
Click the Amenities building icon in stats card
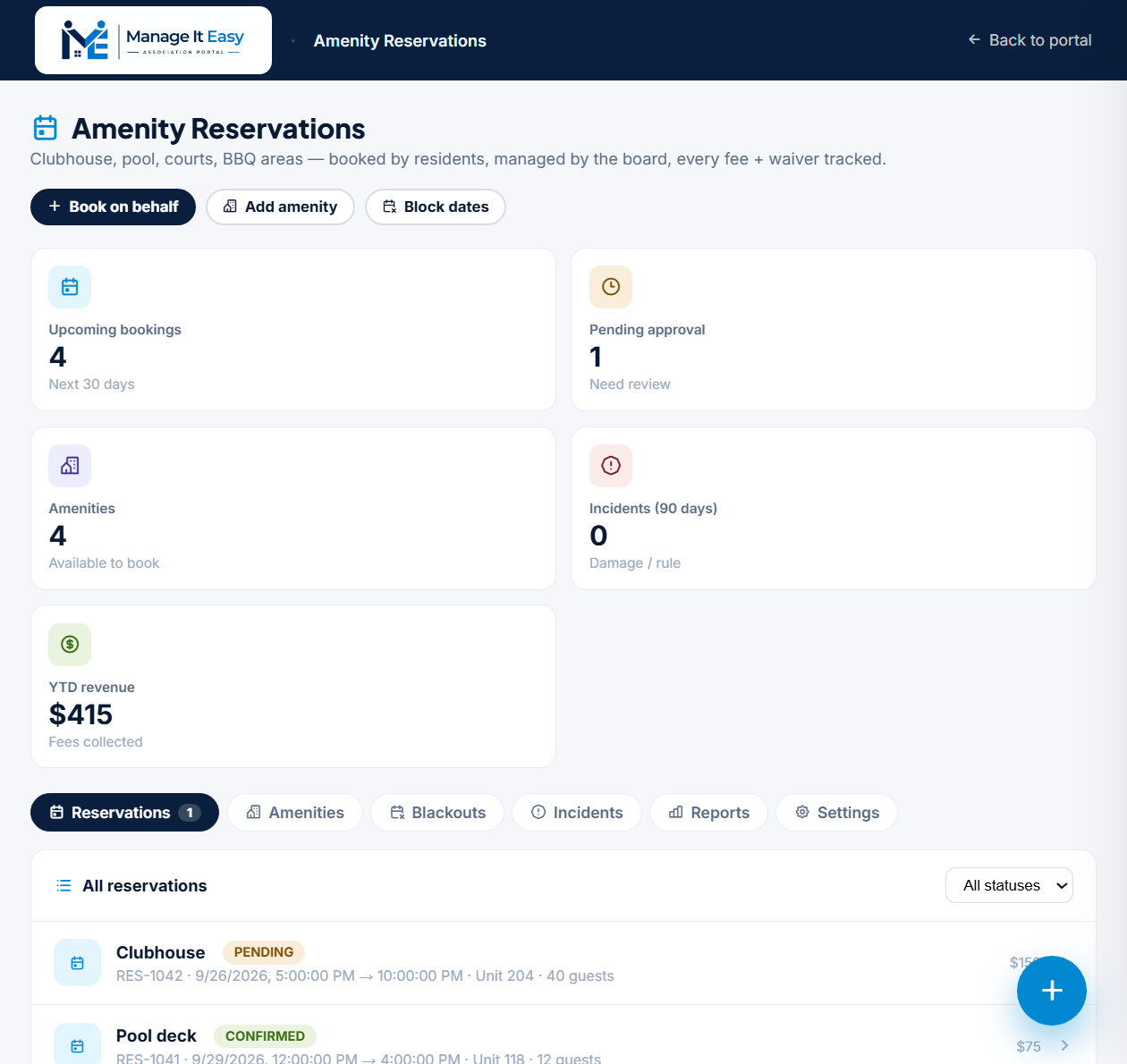(x=70, y=466)
